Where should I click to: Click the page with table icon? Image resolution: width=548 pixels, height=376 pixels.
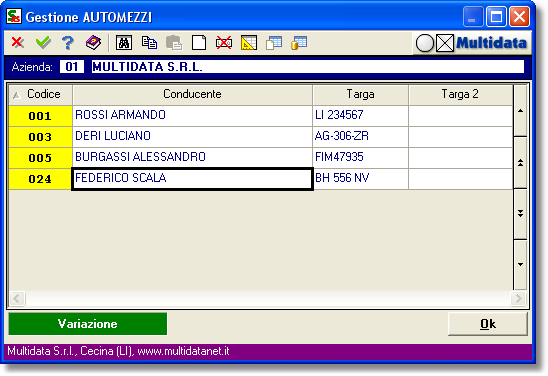[x=274, y=43]
